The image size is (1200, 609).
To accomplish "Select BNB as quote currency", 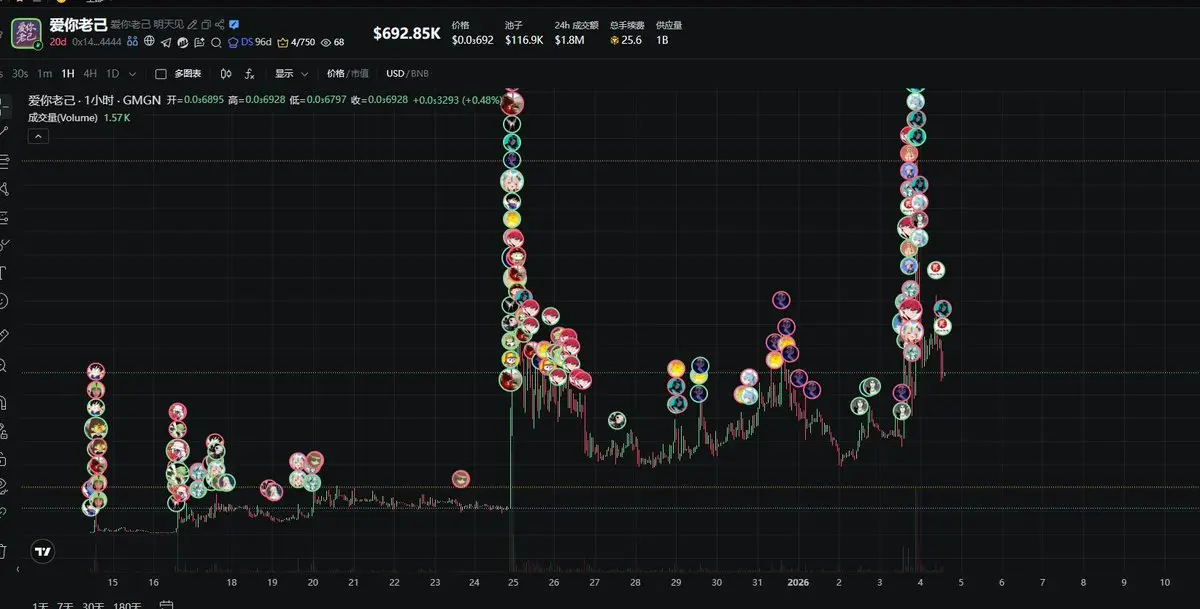I will 420,74.
